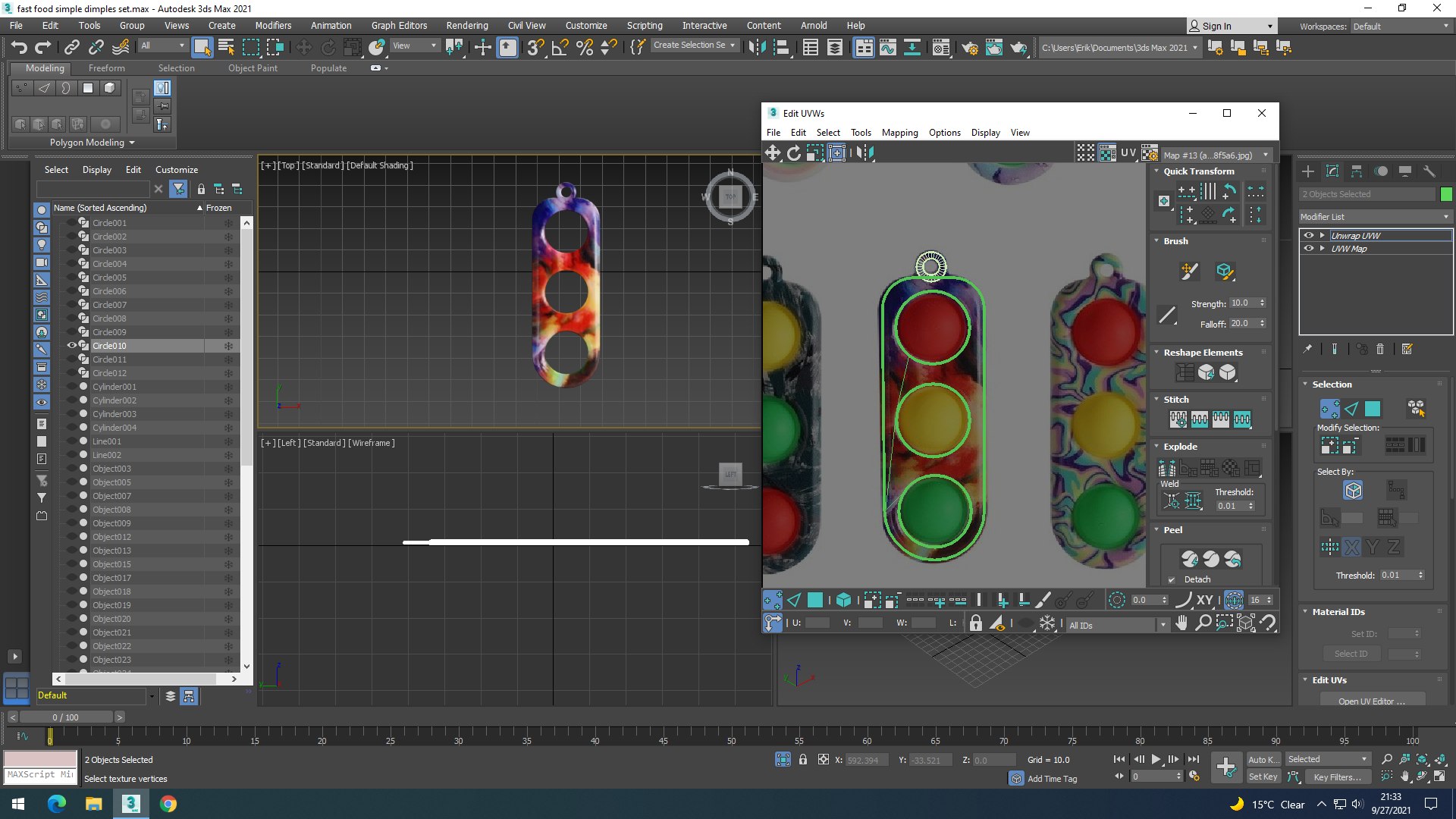The width and height of the screenshot is (1456, 819).
Task: Click Break icon in Explode panel
Action: (x=1167, y=468)
